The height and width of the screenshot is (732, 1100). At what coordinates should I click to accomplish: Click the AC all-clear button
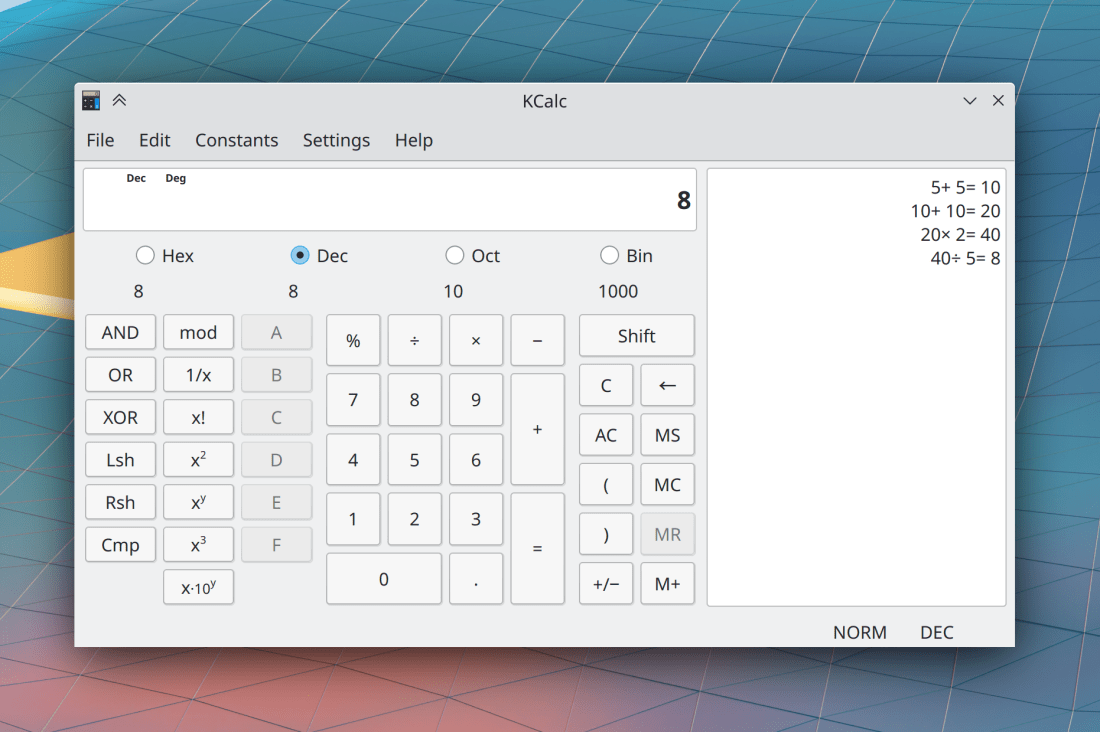click(605, 435)
